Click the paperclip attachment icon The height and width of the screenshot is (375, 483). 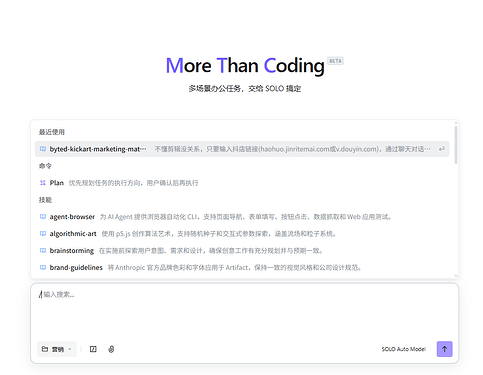(x=111, y=349)
